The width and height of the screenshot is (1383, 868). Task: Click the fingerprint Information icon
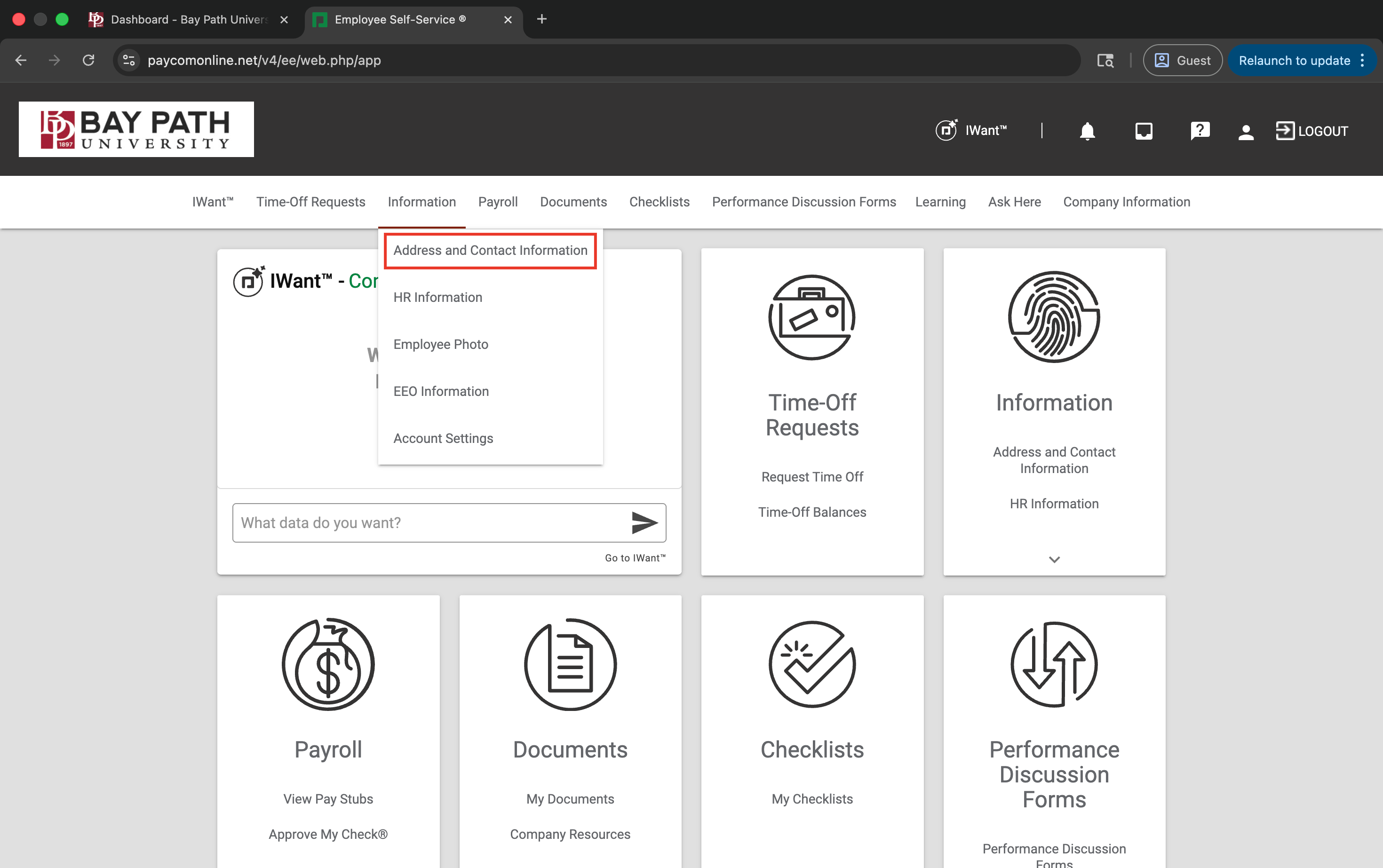click(1053, 317)
